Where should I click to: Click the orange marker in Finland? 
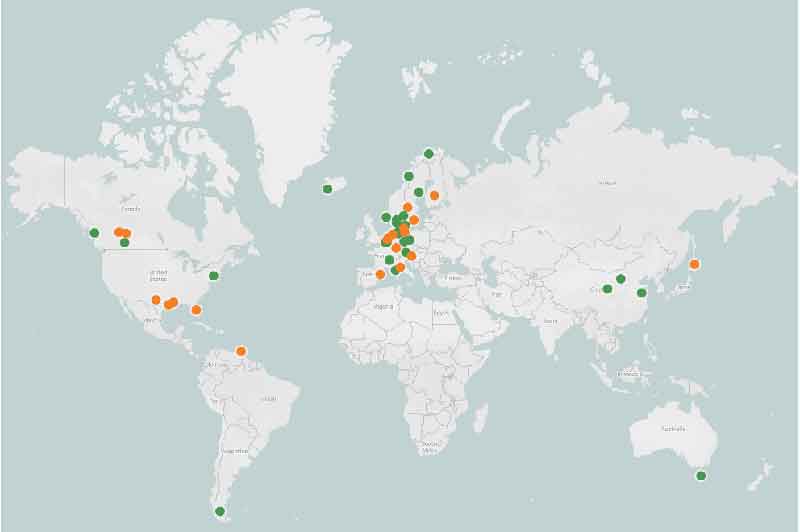point(434,195)
